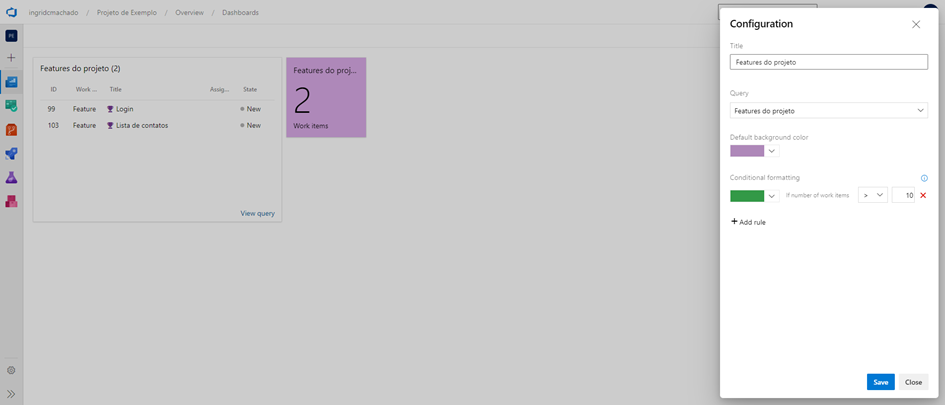Click the Save button
Viewport: 945px width, 405px height.
[881, 382]
